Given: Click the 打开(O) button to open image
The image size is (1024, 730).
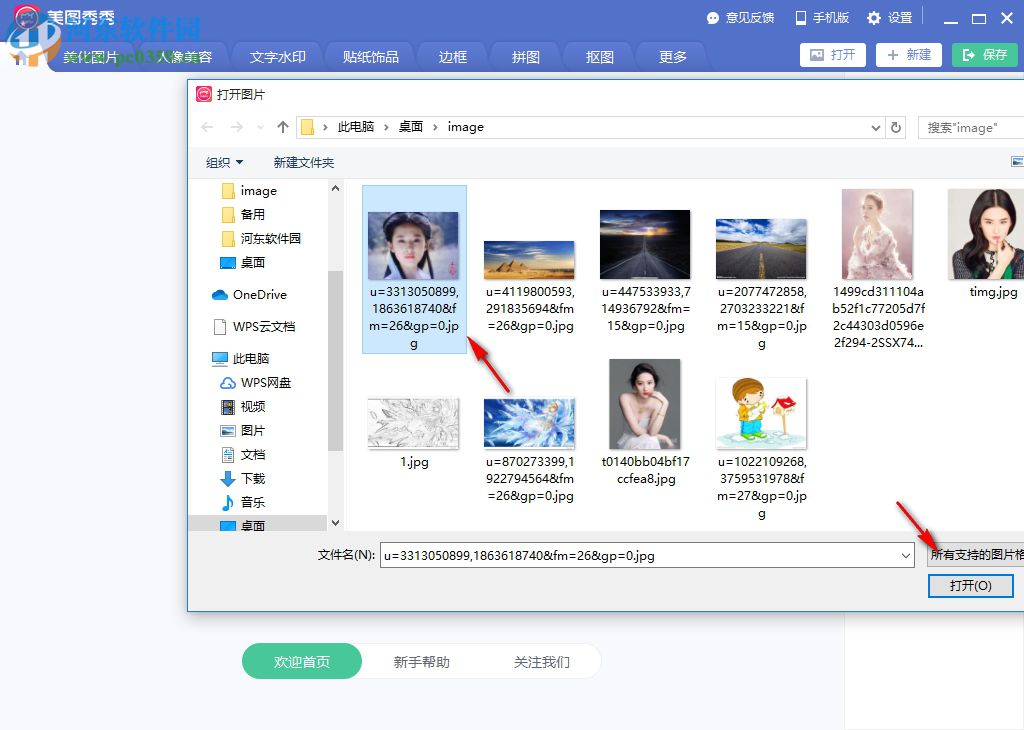Looking at the screenshot, I should pos(970,586).
